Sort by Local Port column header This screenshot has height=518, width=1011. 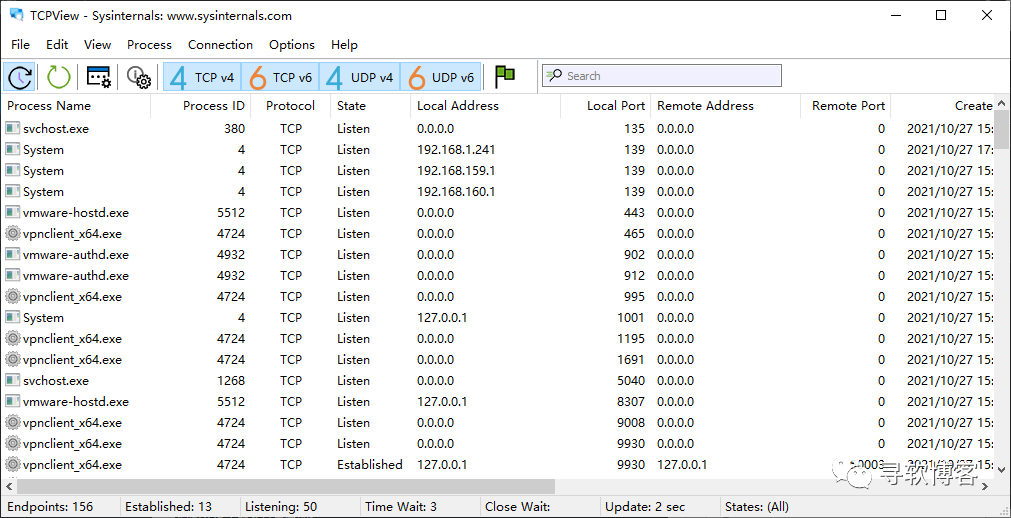coord(605,106)
